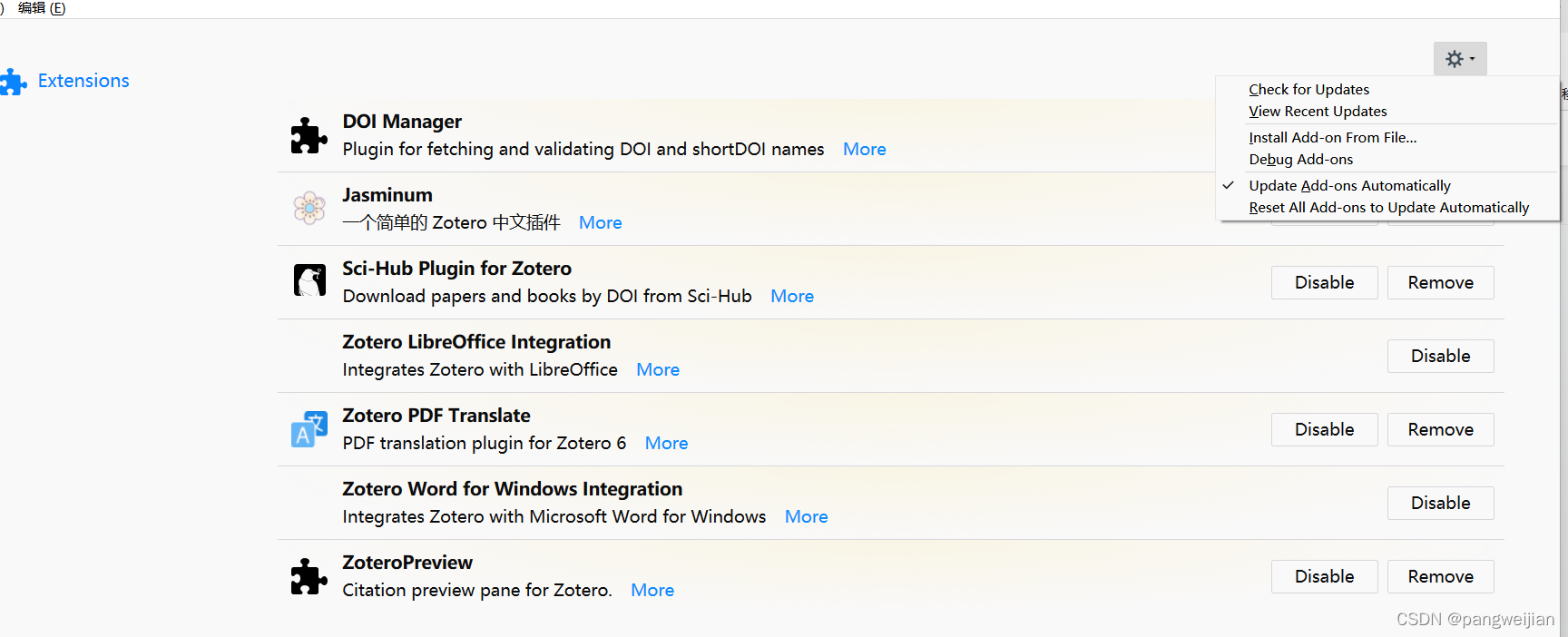
Task: Open More link for LibreOffice Integration
Action: click(657, 369)
